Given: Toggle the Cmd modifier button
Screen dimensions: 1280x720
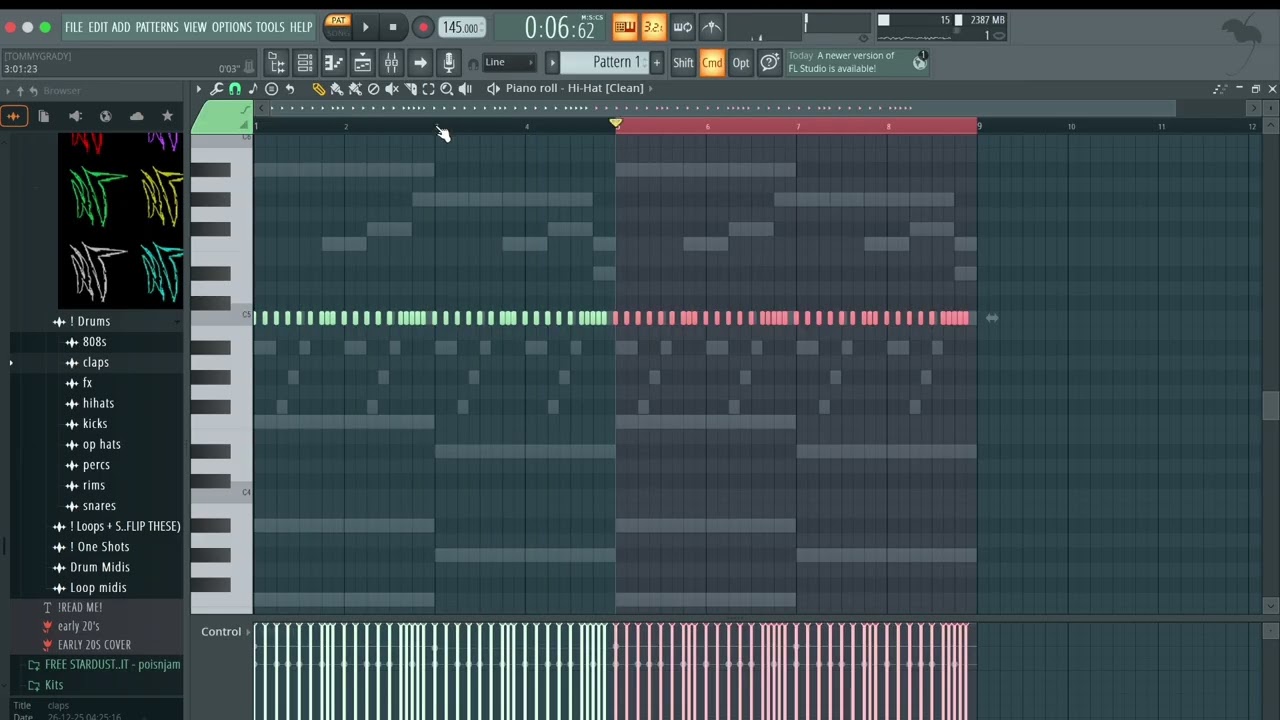Looking at the screenshot, I should click(712, 63).
